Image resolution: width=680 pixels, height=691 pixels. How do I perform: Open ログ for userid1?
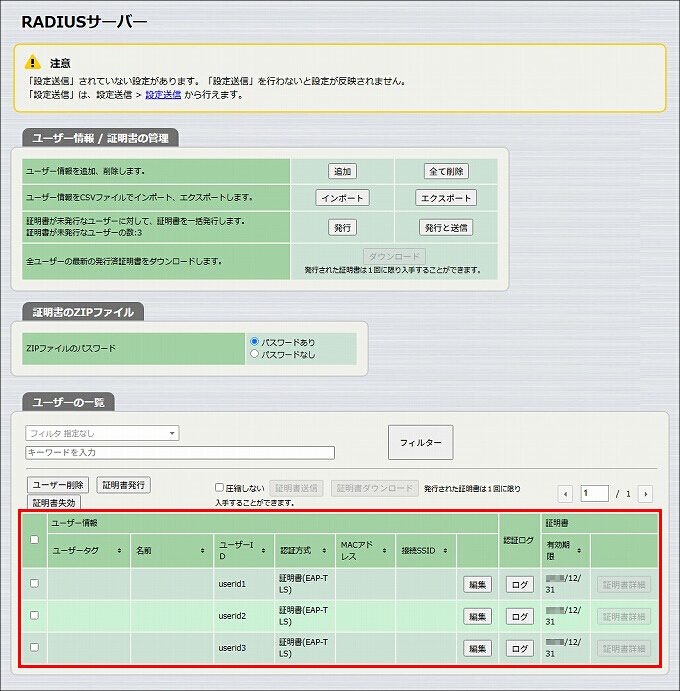point(520,585)
